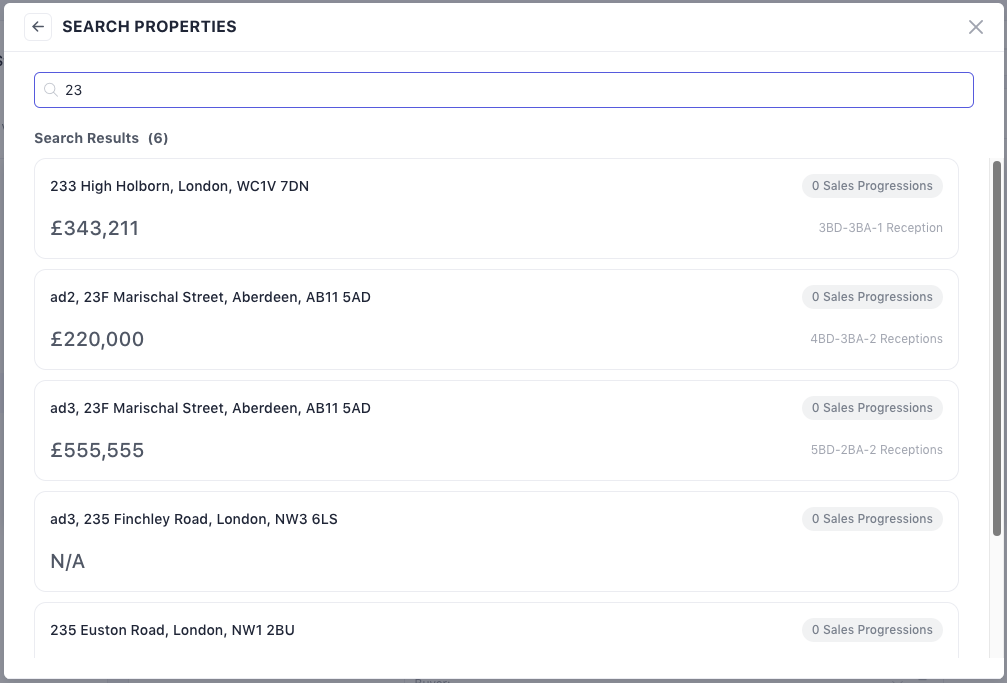Click the back arrow button
The image size is (1007, 683).
click(x=38, y=27)
